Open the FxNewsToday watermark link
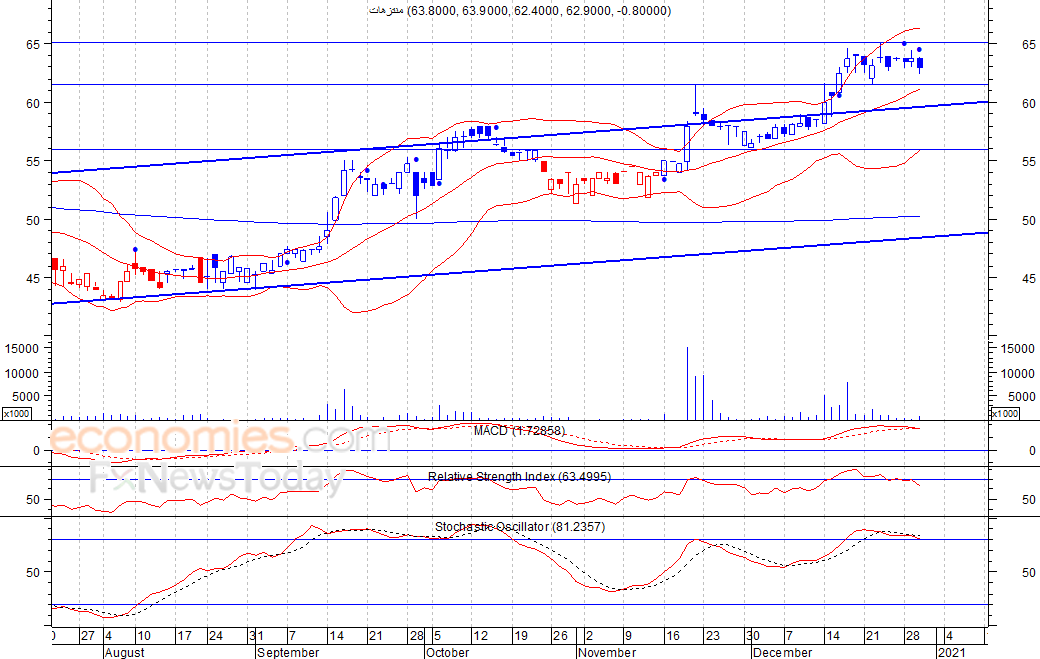This screenshot has width=1040, height=659. tap(216, 478)
